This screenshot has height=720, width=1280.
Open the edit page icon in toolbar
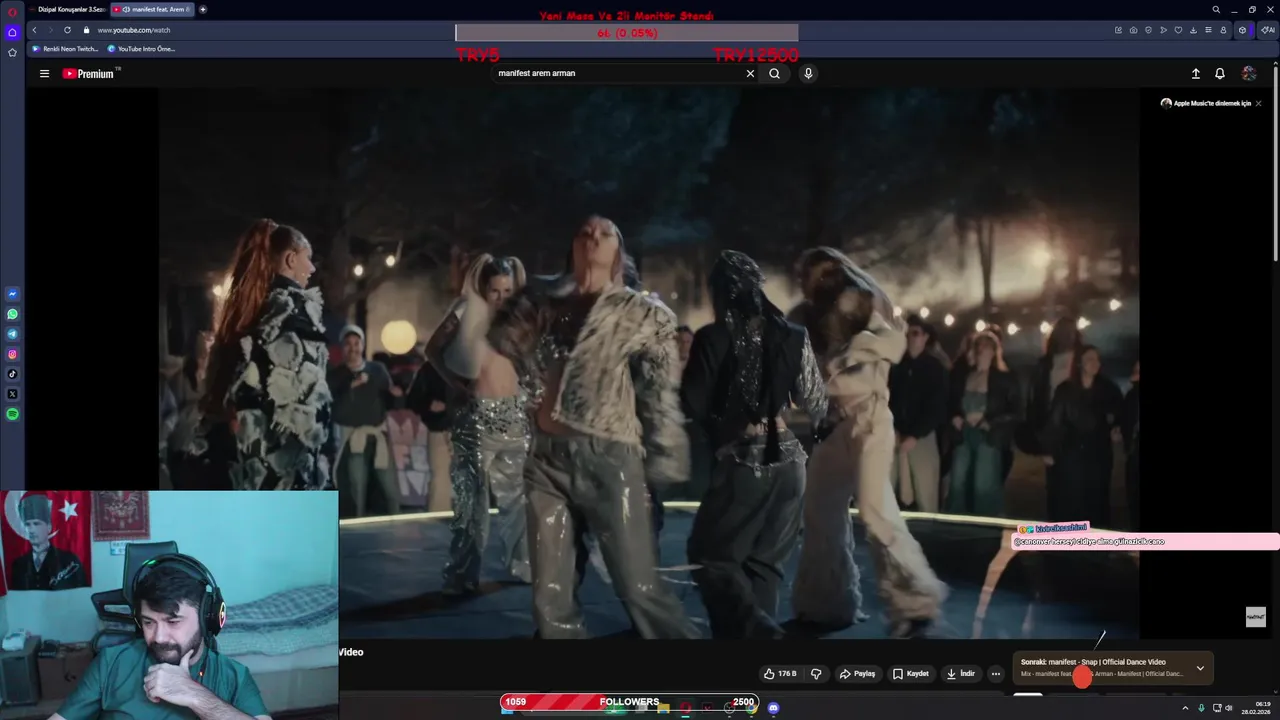(x=1118, y=30)
